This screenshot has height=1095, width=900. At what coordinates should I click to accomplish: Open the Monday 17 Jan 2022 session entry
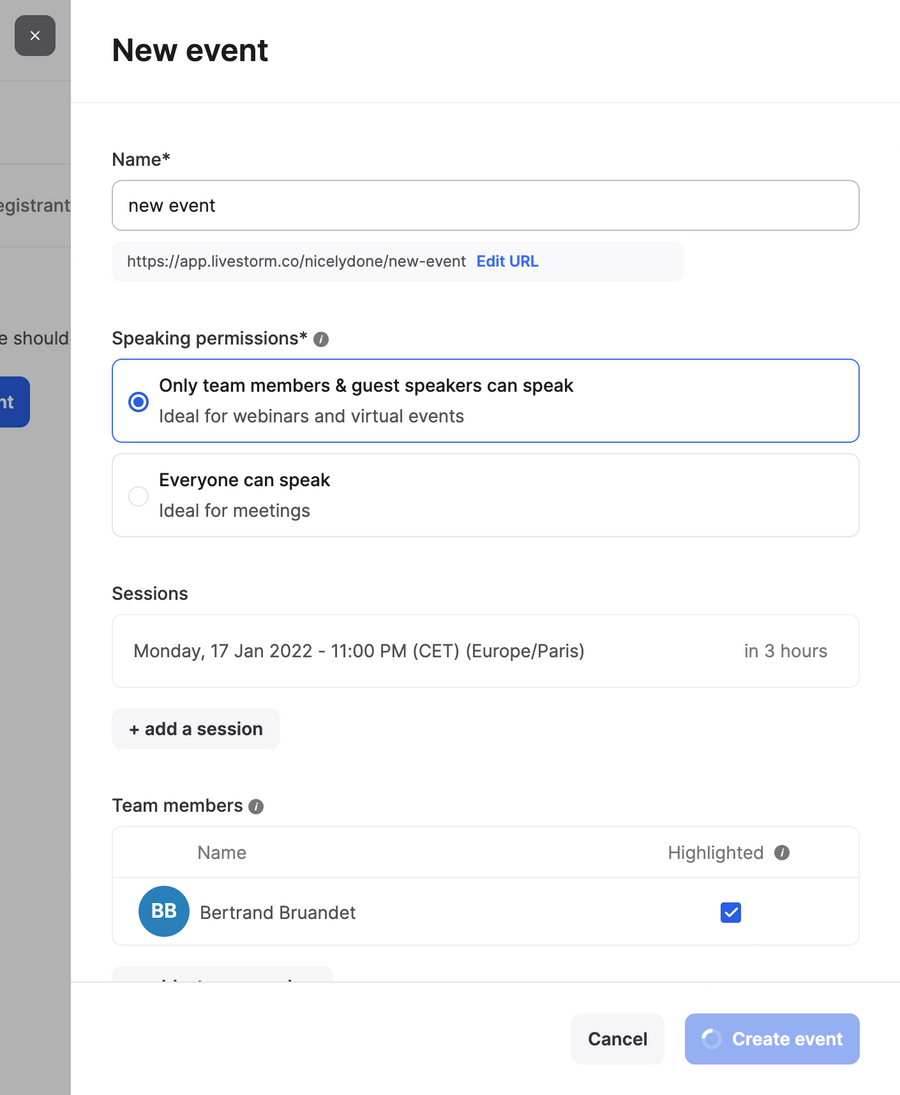359,650
